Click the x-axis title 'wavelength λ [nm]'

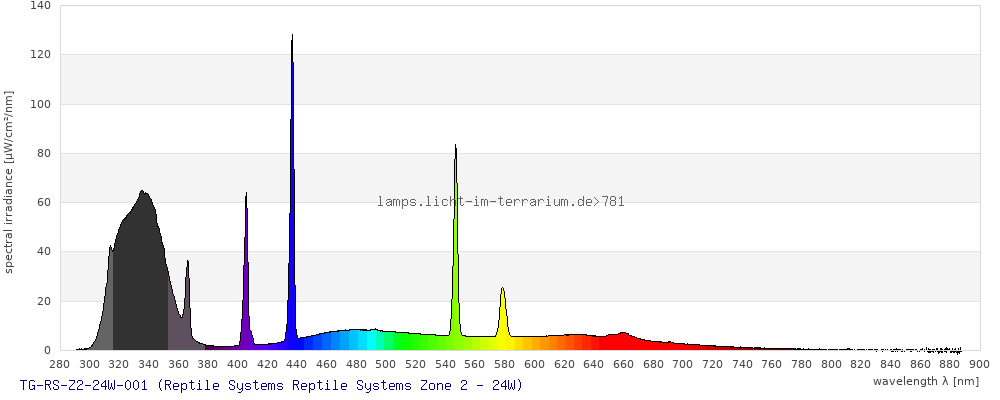[925, 381]
